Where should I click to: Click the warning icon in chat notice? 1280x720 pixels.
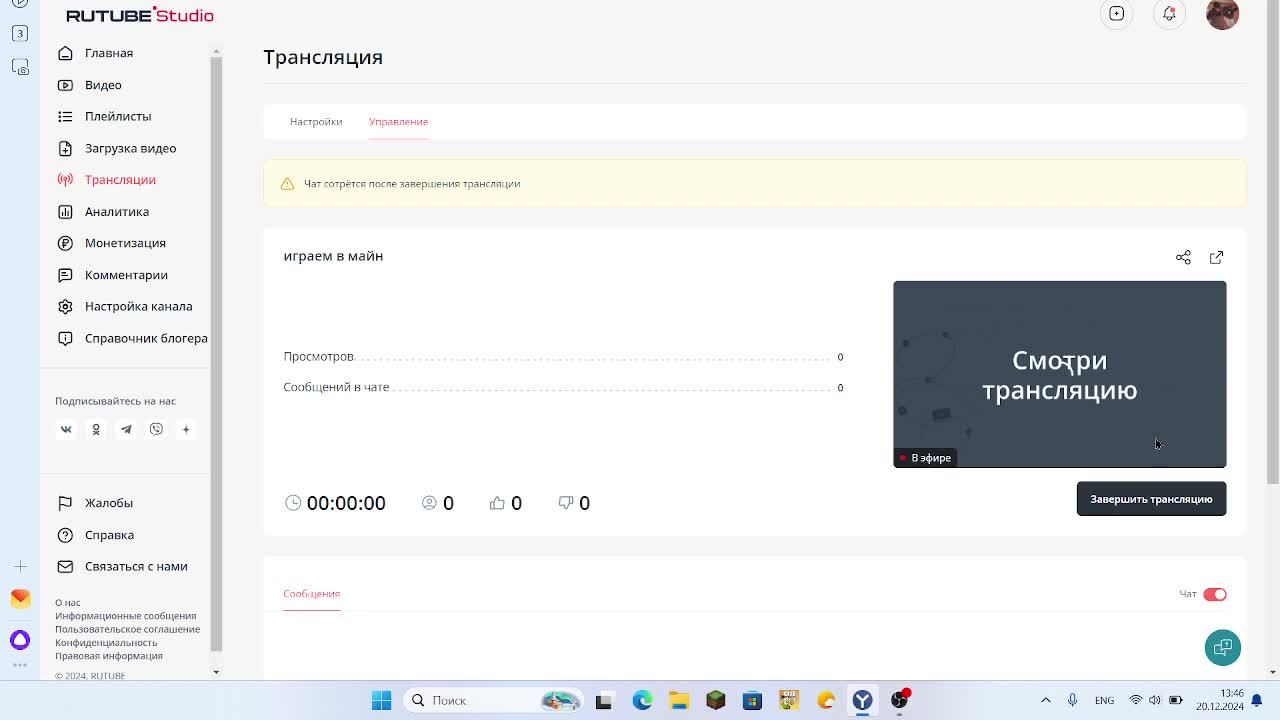287,184
